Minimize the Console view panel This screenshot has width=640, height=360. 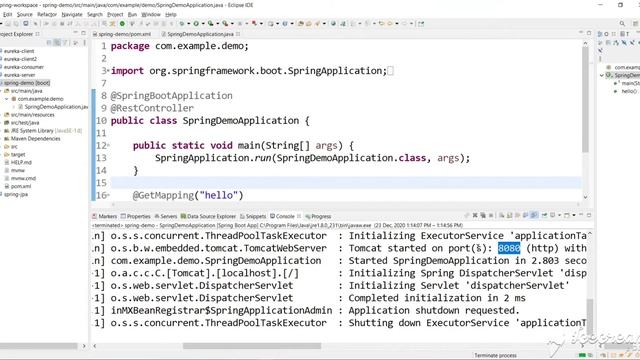coord(581,215)
